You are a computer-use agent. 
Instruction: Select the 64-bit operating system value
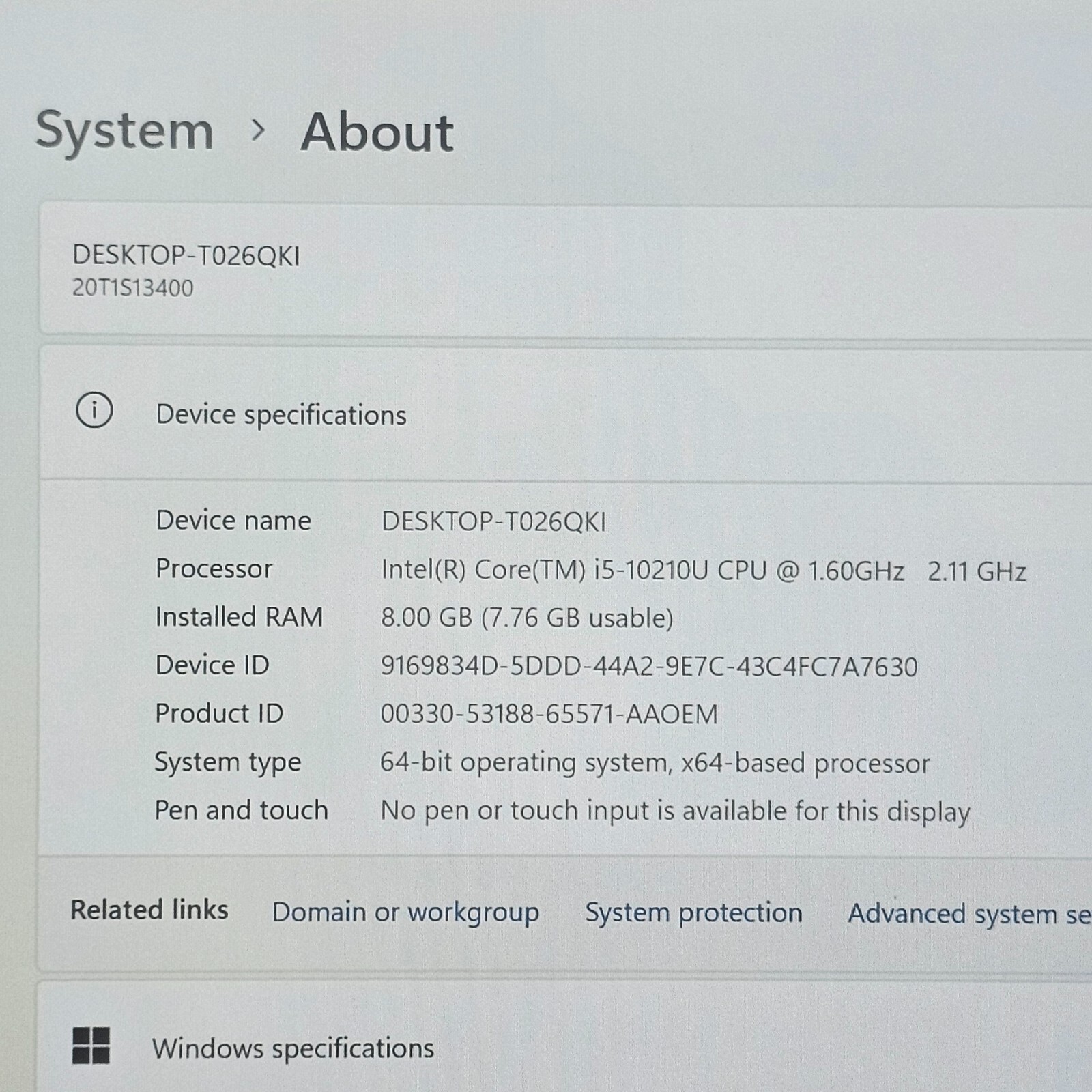click(x=655, y=764)
